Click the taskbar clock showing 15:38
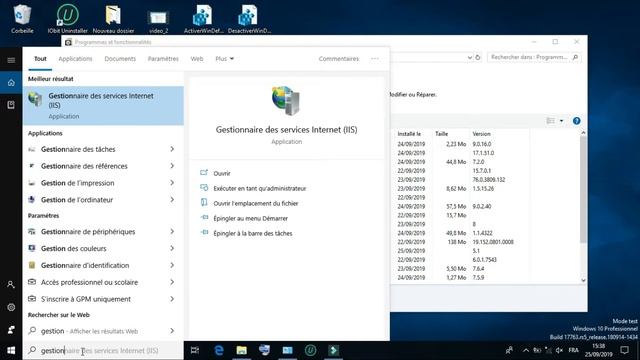Screen dimensions: 640x360 pyautogui.click(x=598, y=350)
